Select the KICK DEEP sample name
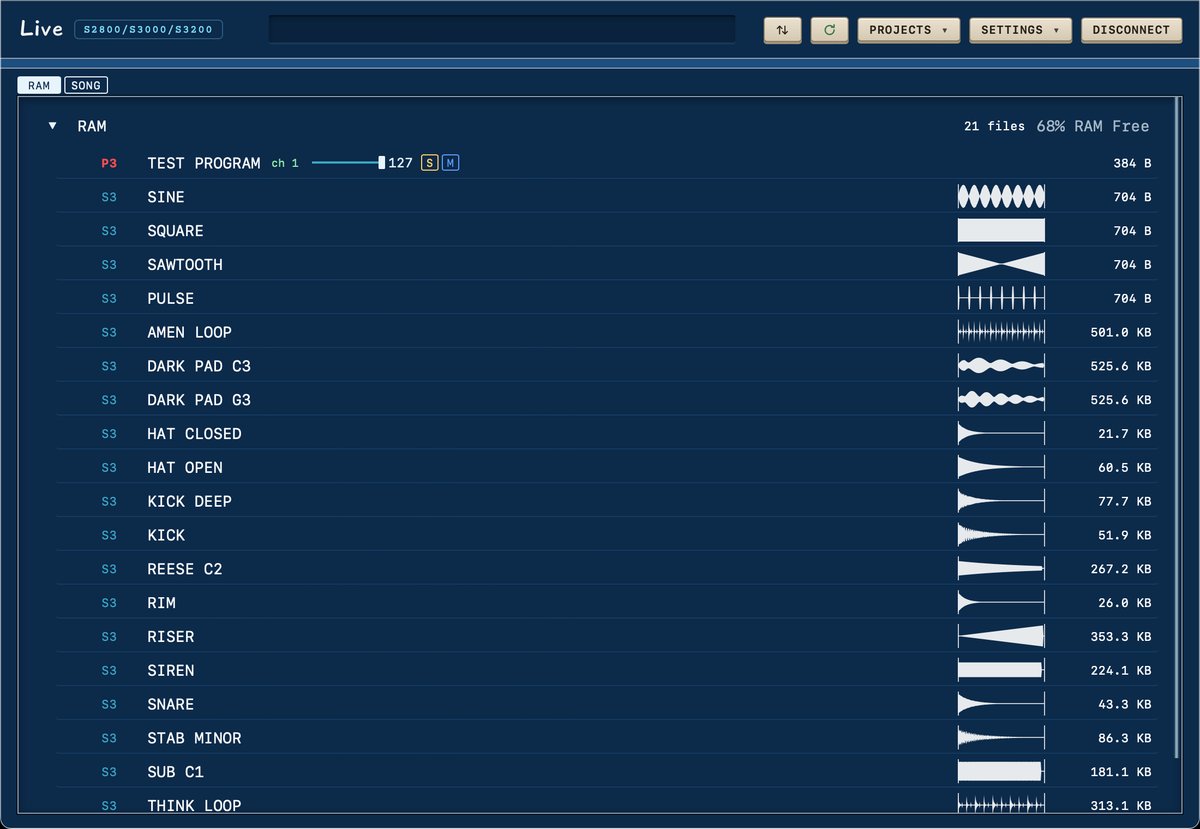This screenshot has width=1200, height=829. coord(189,501)
